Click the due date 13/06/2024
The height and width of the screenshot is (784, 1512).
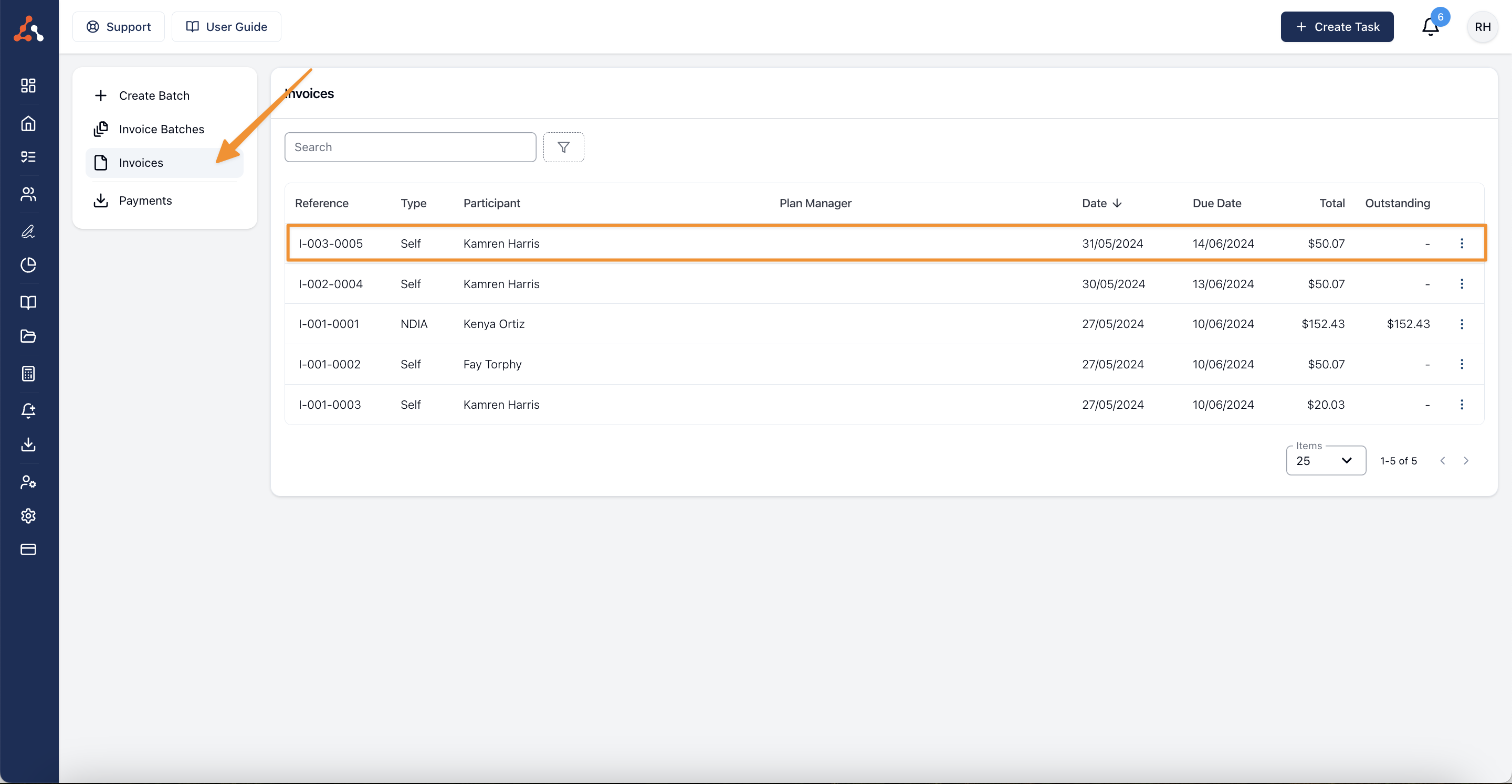pos(1223,283)
